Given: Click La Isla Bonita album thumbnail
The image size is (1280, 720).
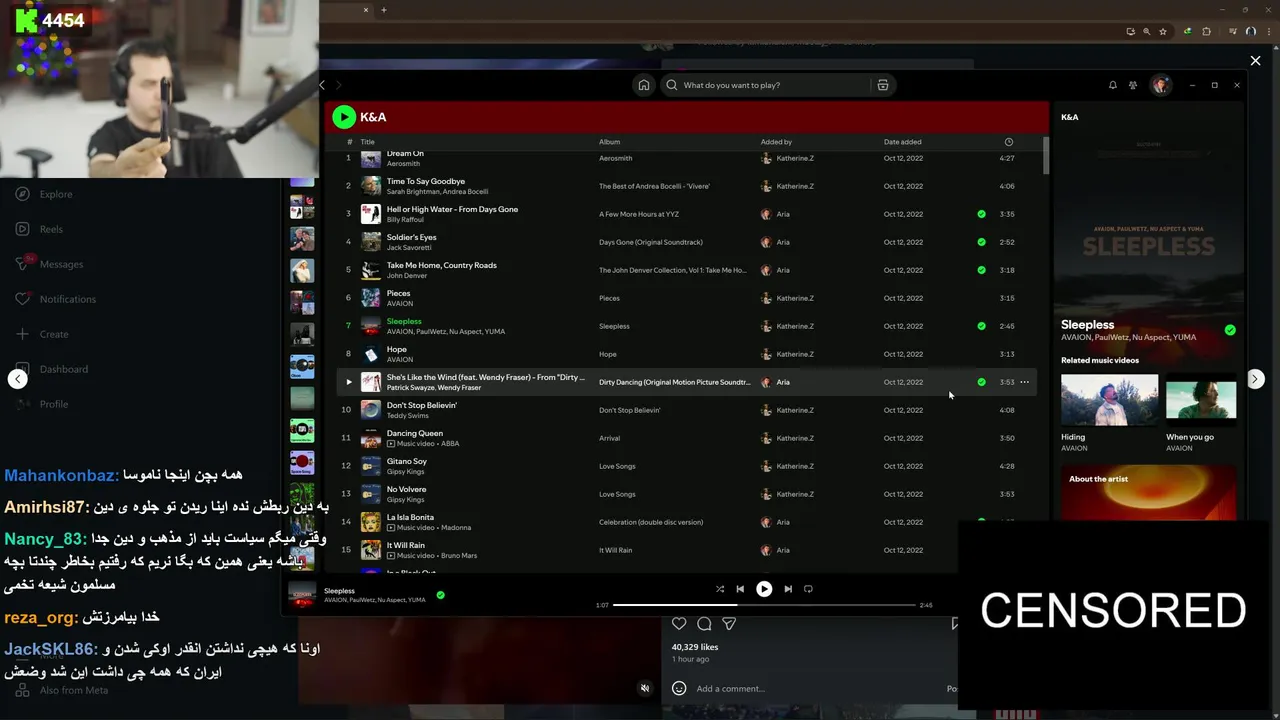Looking at the screenshot, I should pyautogui.click(x=371, y=522).
